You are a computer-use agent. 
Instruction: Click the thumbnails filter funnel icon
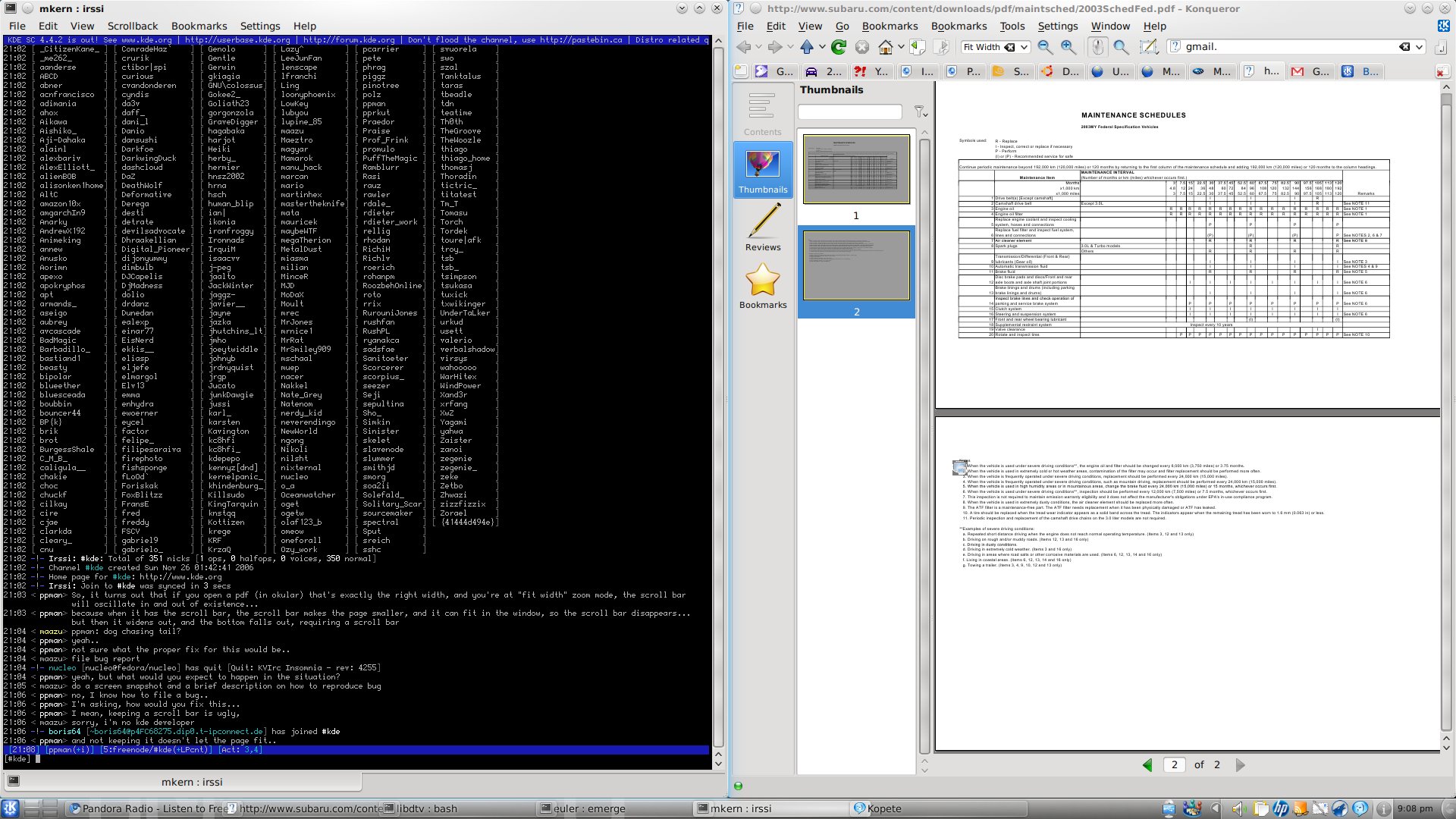point(921,112)
